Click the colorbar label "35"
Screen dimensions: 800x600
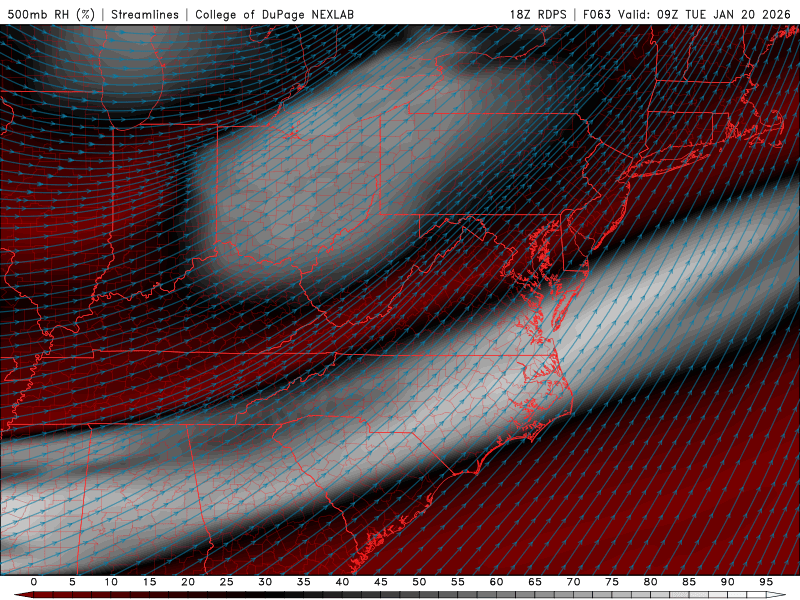(304, 582)
